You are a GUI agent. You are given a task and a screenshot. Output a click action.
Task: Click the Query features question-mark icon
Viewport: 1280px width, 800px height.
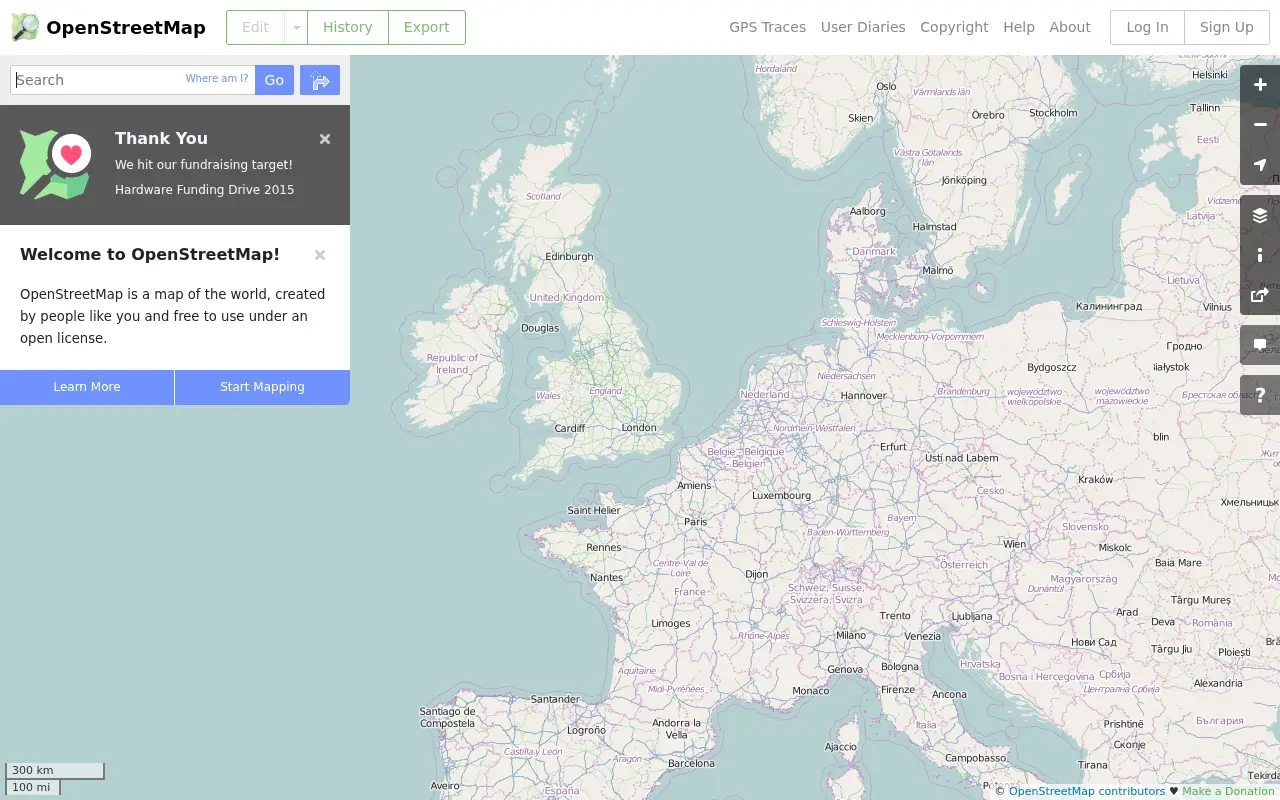pyautogui.click(x=1260, y=395)
